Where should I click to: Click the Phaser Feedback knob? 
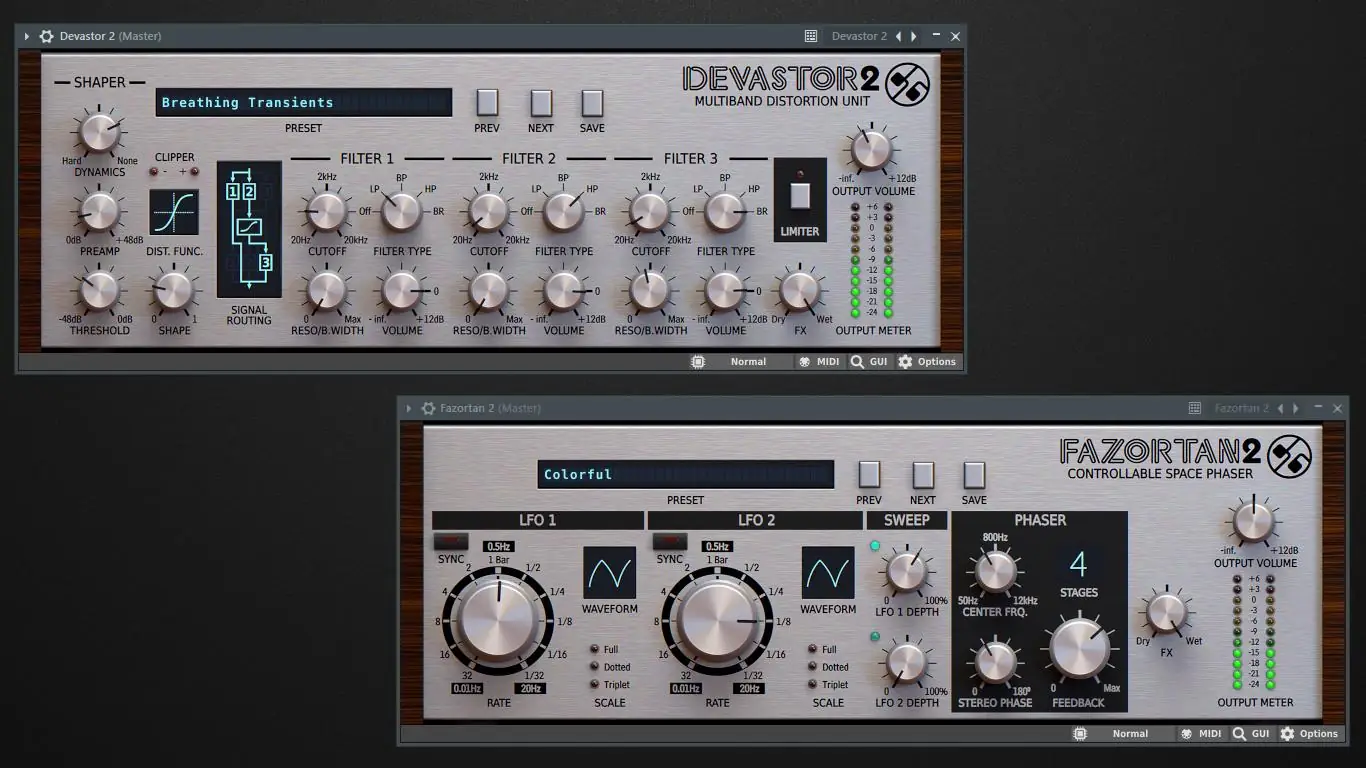1079,648
